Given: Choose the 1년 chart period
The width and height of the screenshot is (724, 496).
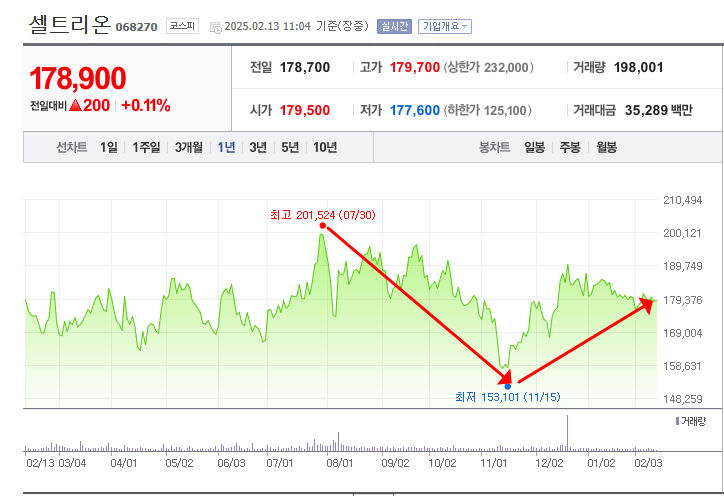Looking at the screenshot, I should click(226, 147).
